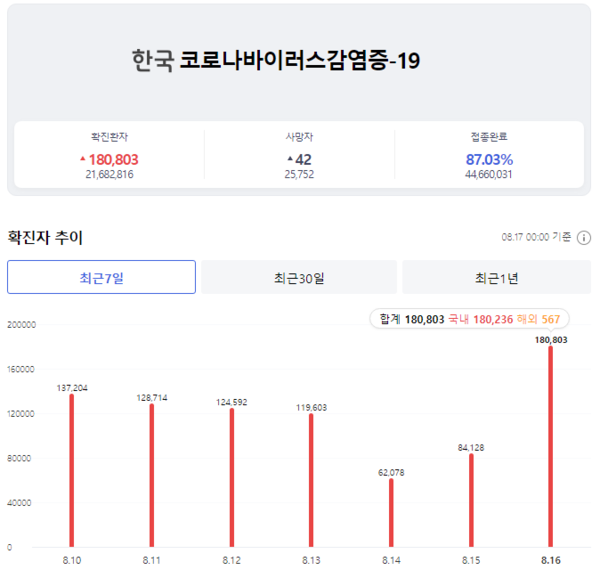Click the deaths increase value 42

(x=303, y=160)
